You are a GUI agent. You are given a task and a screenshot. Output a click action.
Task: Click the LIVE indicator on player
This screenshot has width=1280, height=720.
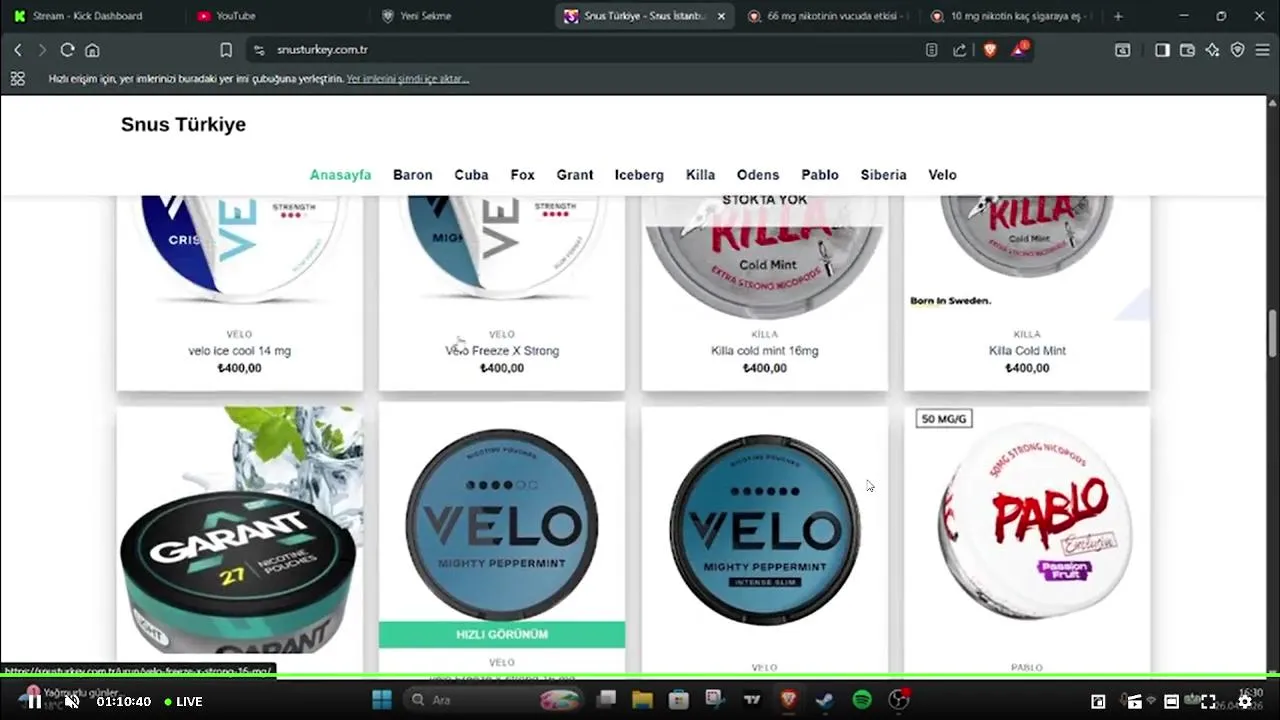coord(184,702)
